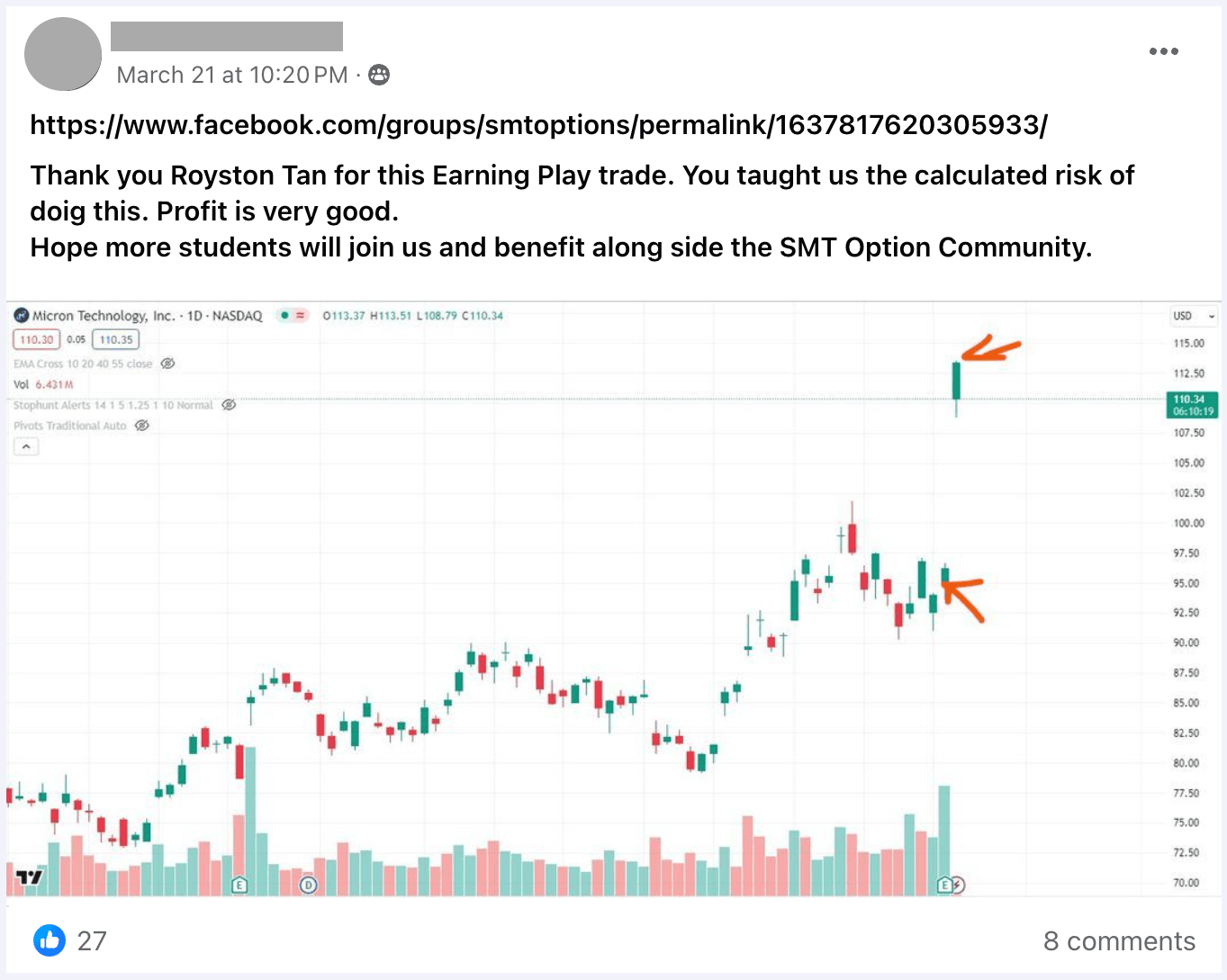The image size is (1227, 980).
Task: Click the poster's profile avatar
Action: pyautogui.click(x=63, y=54)
